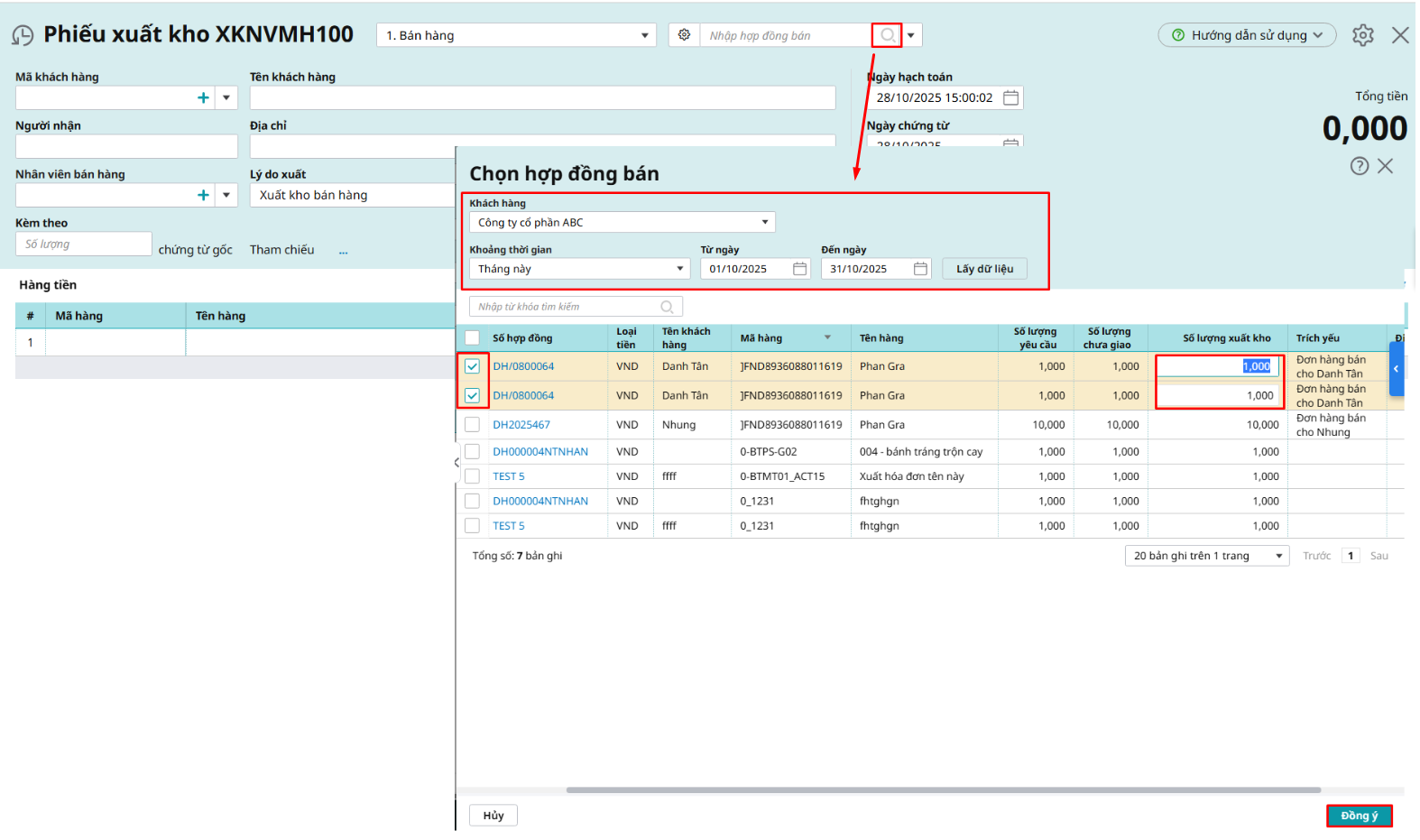Open the Đến ngày calendar picker
This screenshot has width=1420, height=840.
920,269
